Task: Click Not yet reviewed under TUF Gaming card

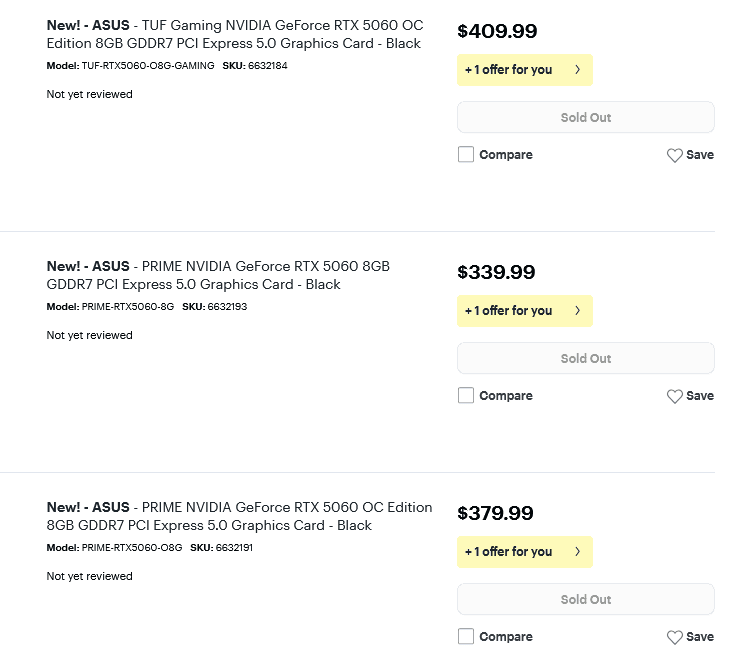Action: click(89, 94)
